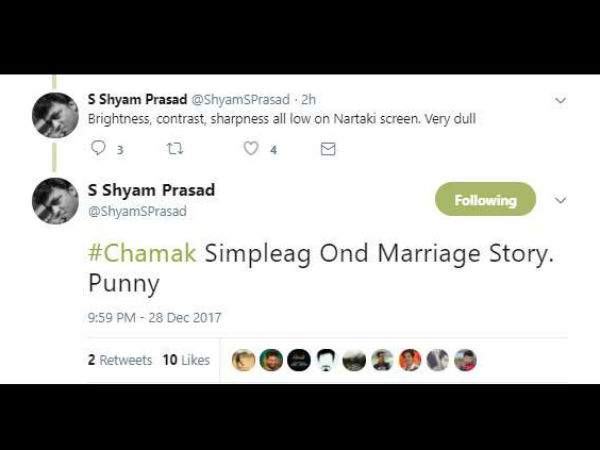Click the first liker's avatar
600x450 pixels.
point(243,360)
